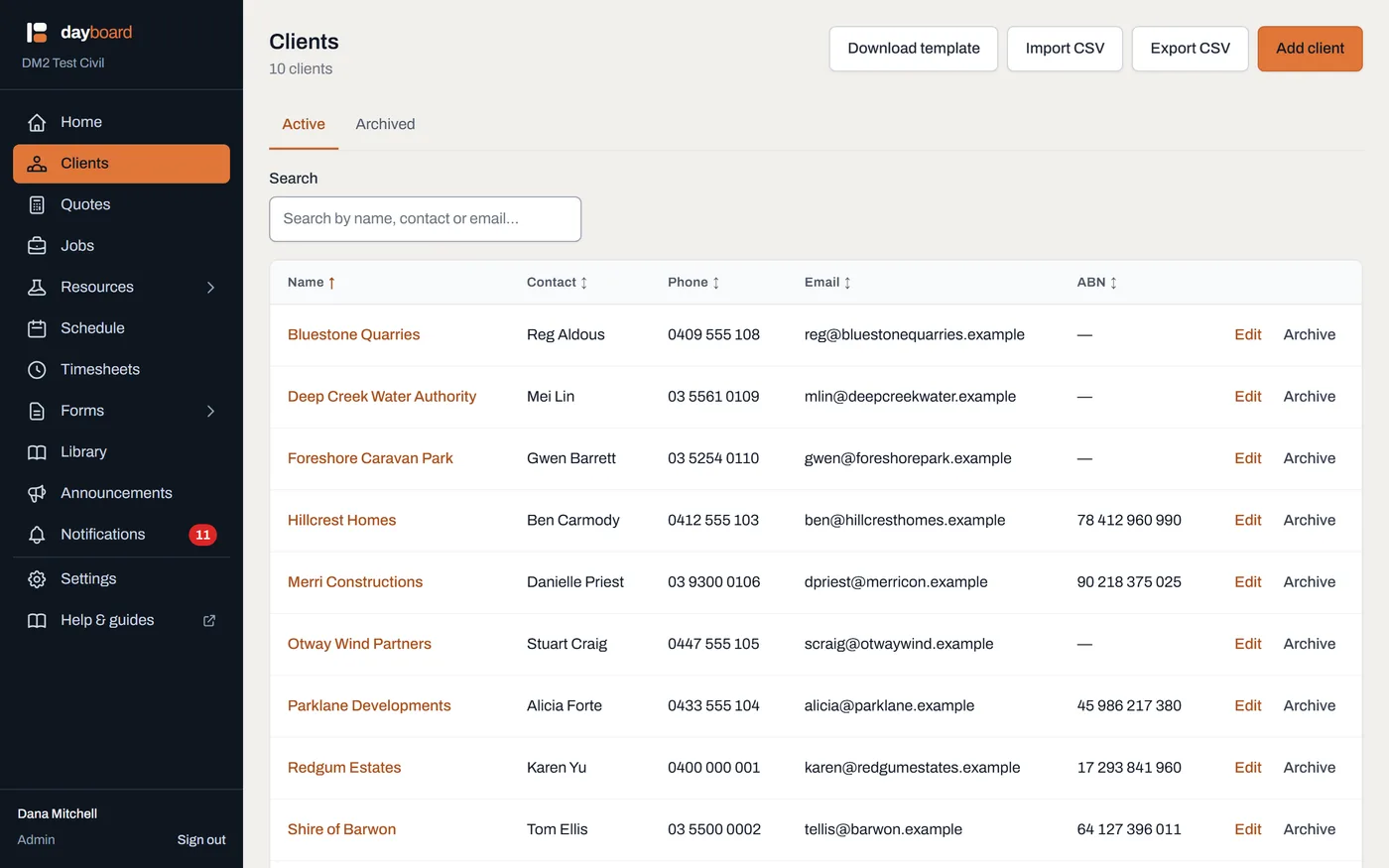
Task: Click the Jobs briefcase icon
Action: point(37,246)
